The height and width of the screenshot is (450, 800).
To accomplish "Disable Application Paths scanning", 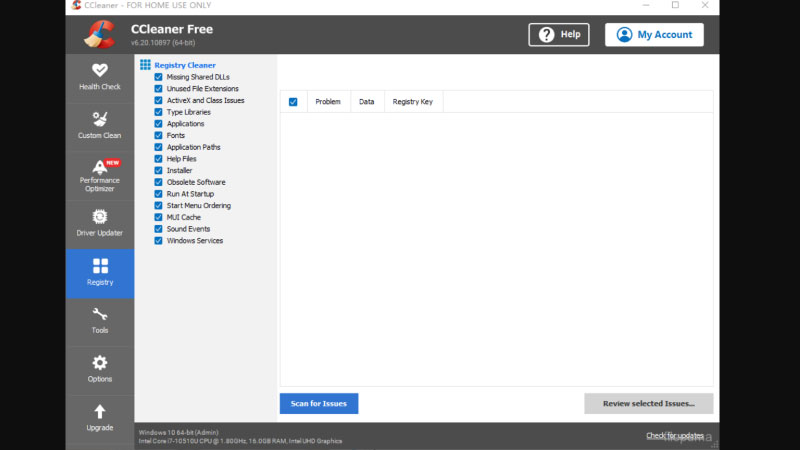I will click(x=158, y=147).
